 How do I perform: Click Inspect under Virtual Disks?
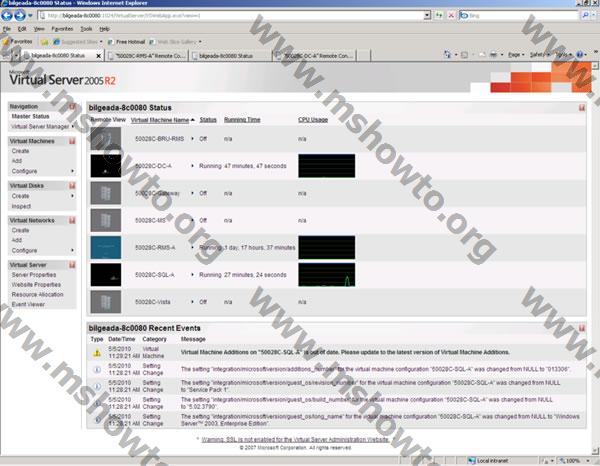[x=21, y=206]
